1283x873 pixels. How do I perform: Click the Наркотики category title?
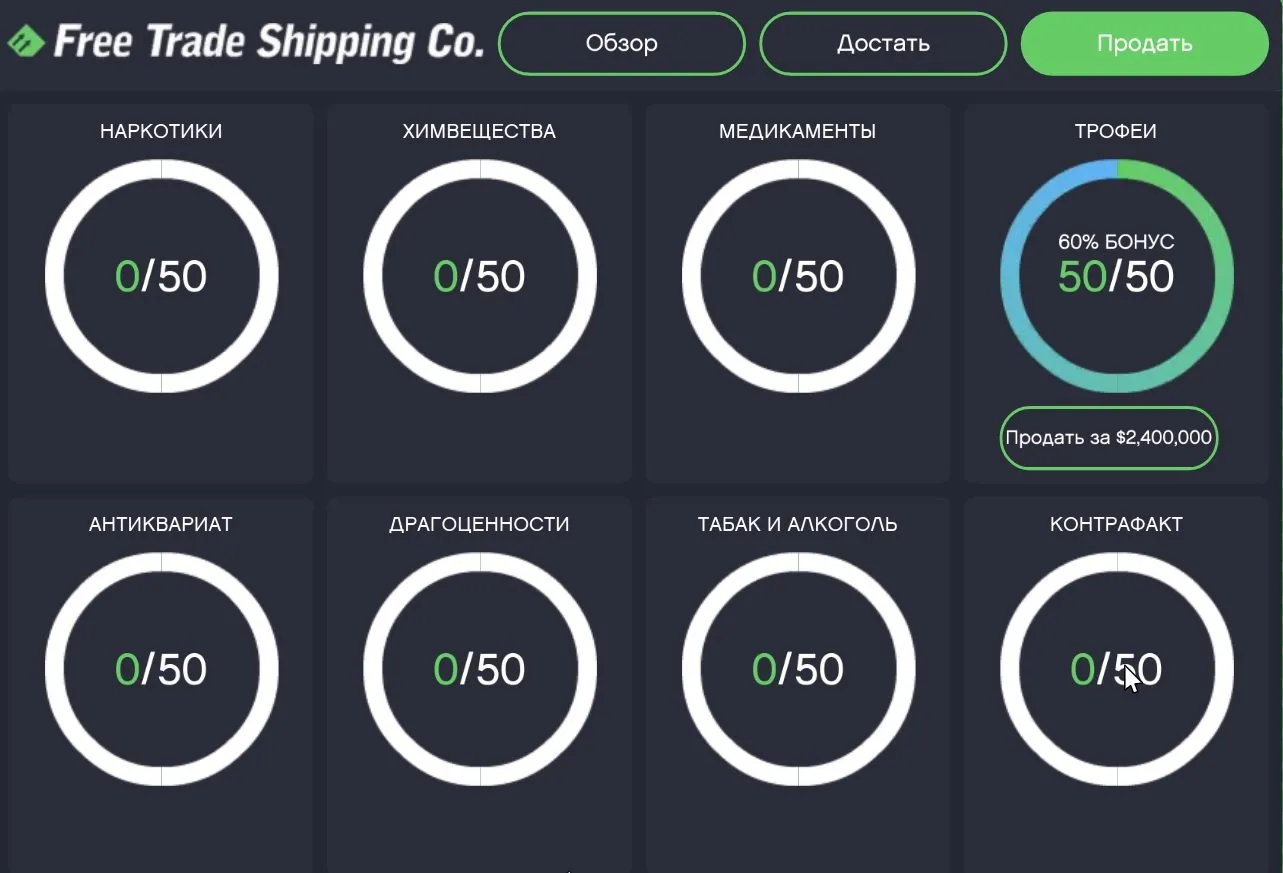click(161, 131)
